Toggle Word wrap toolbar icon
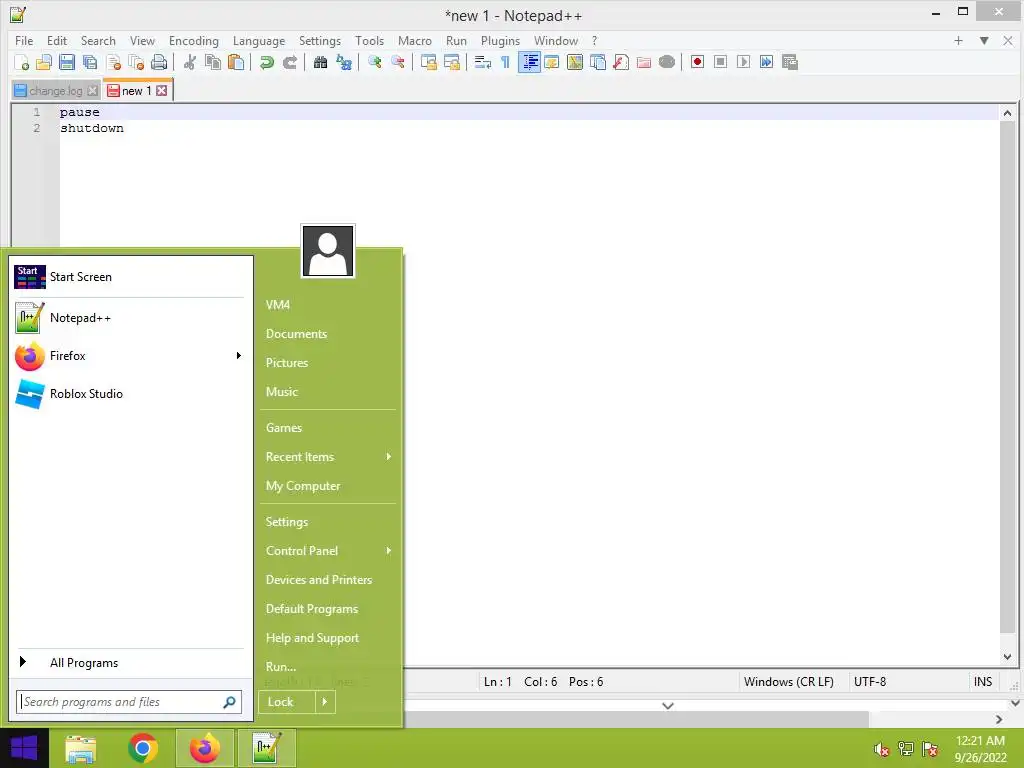1024x768 pixels. coord(483,62)
